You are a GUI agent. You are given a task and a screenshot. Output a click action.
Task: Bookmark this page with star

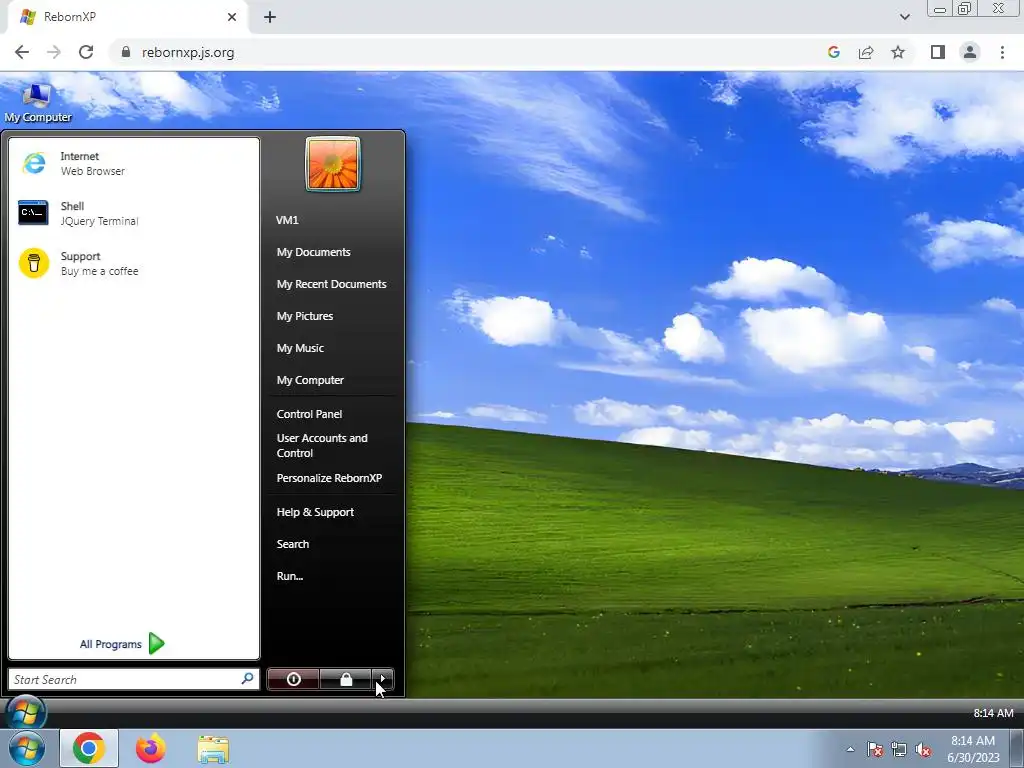(x=898, y=52)
